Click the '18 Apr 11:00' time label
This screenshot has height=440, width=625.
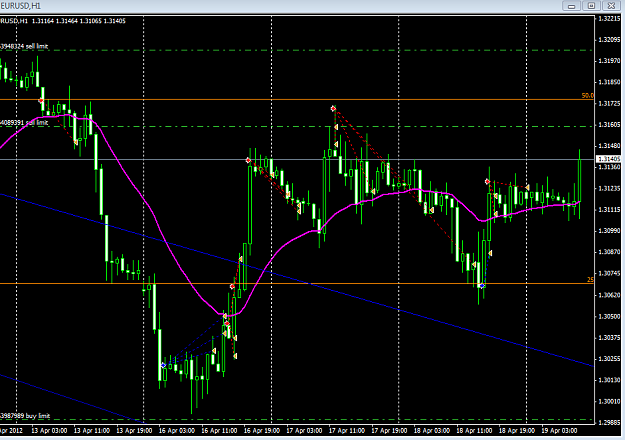click(474, 430)
